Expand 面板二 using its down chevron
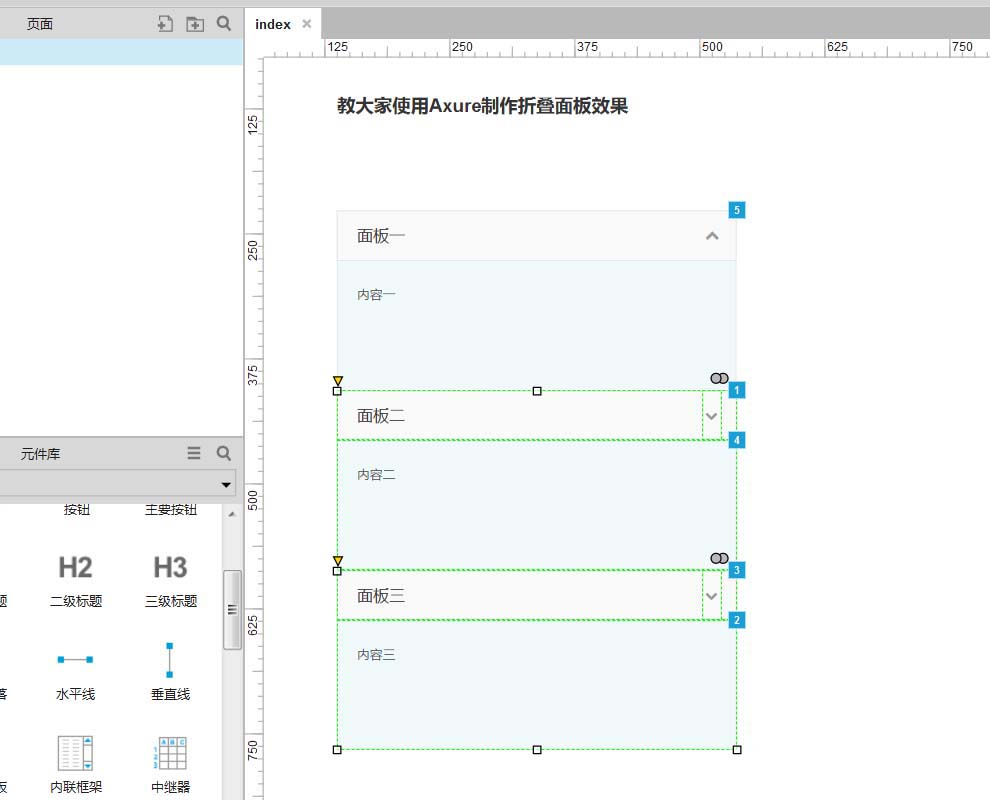The image size is (990, 800). tap(711, 416)
